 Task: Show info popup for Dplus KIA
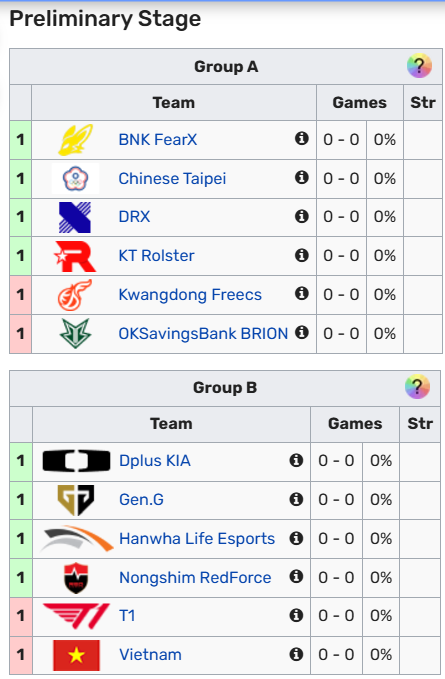[296, 460]
